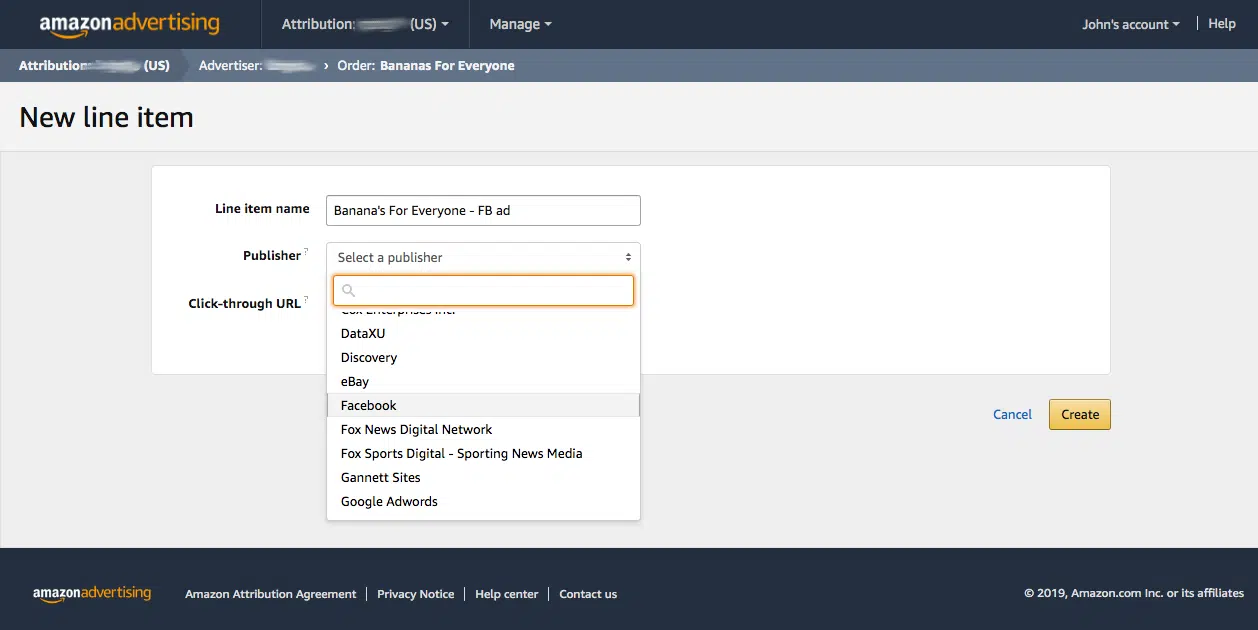Click the Amazon Advertising logo in footer
Viewport: 1258px width, 630px height.
pos(92,594)
